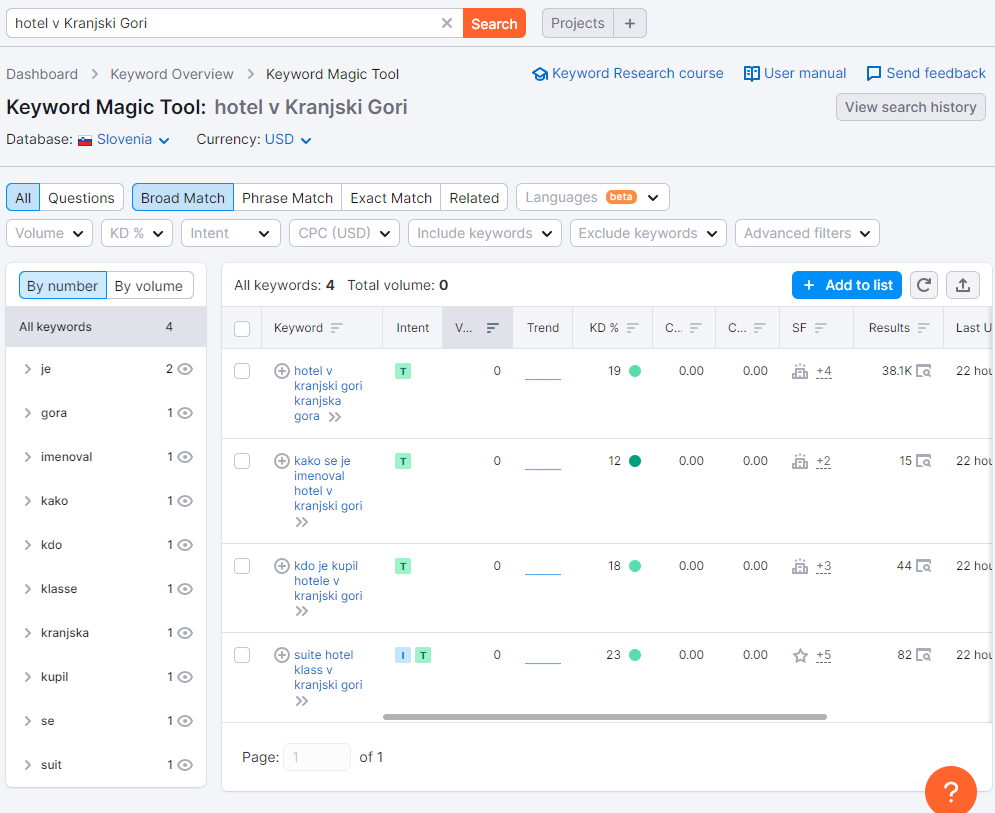995x813 pixels.
Task: Toggle eye icon for 'je' group
Action: point(185,369)
